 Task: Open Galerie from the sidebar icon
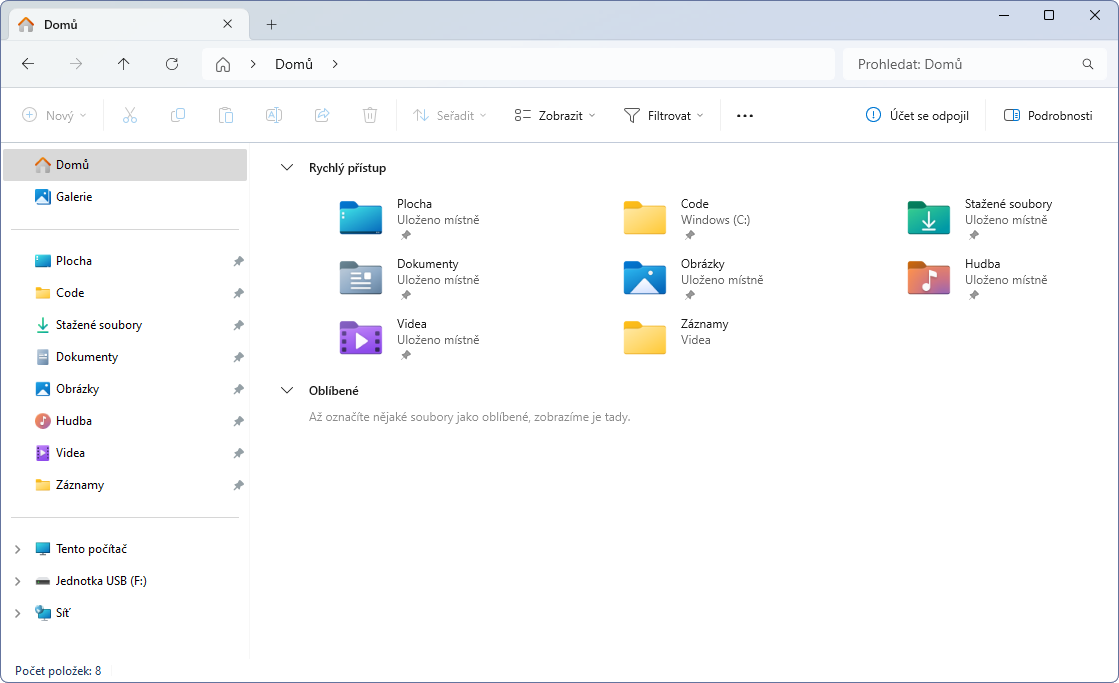[x=41, y=196]
